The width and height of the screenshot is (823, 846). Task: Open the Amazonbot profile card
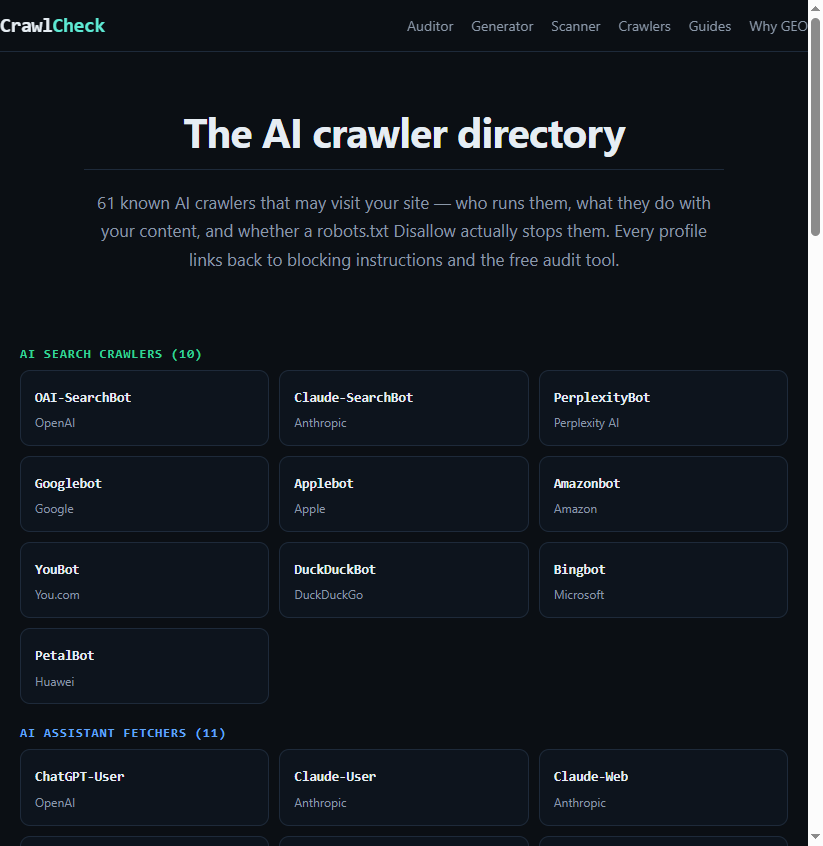(x=663, y=494)
